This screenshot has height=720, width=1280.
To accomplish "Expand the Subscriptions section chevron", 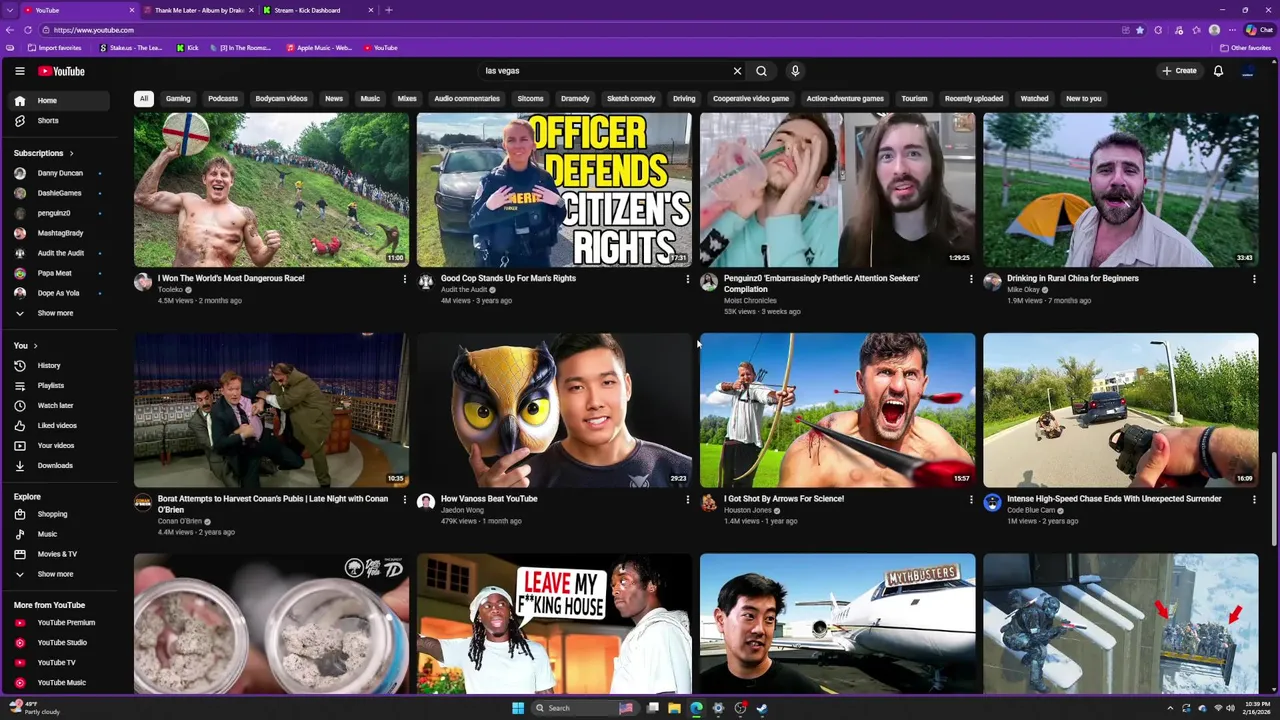I will click(71, 153).
